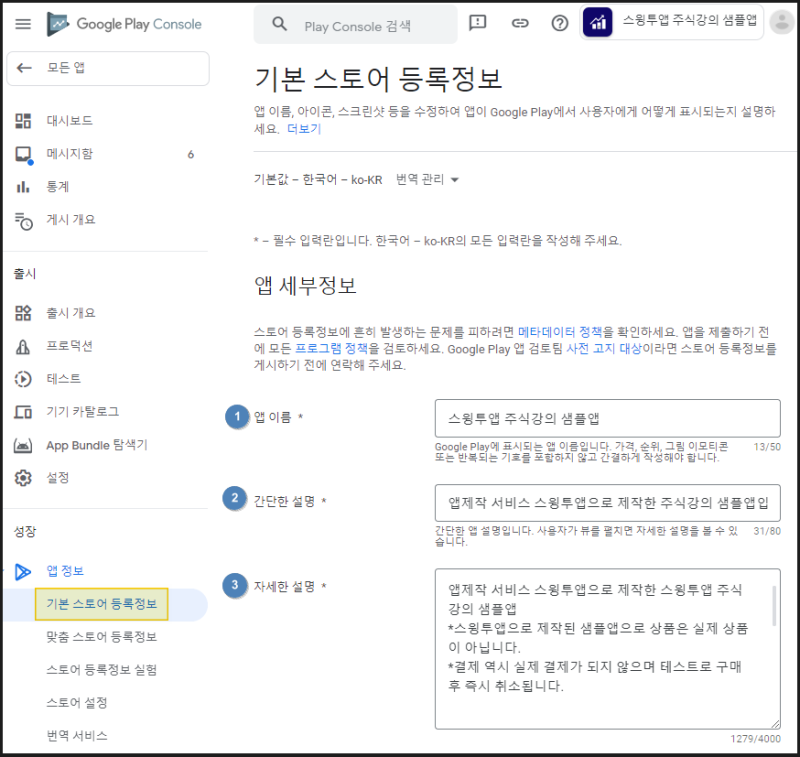Click the 설정 gear icon
Viewport: 800px width, 757px height.
(x=23, y=478)
